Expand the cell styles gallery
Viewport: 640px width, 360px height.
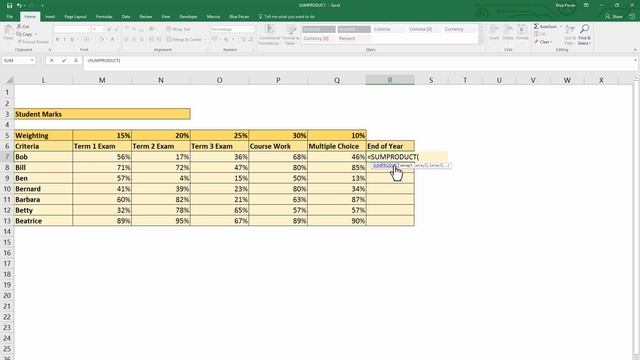(x=481, y=41)
